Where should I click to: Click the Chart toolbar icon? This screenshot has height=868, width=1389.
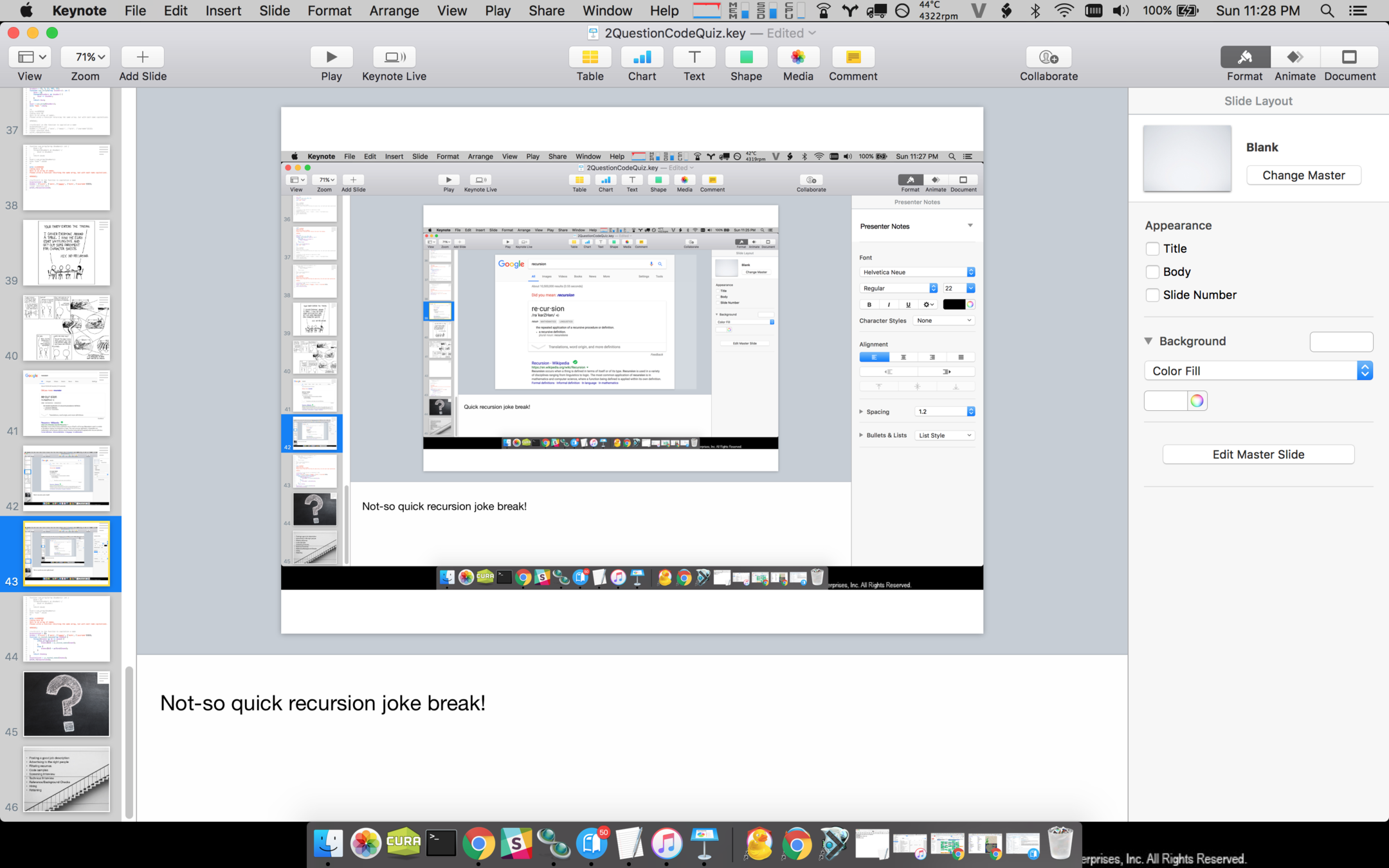pyautogui.click(x=641, y=57)
